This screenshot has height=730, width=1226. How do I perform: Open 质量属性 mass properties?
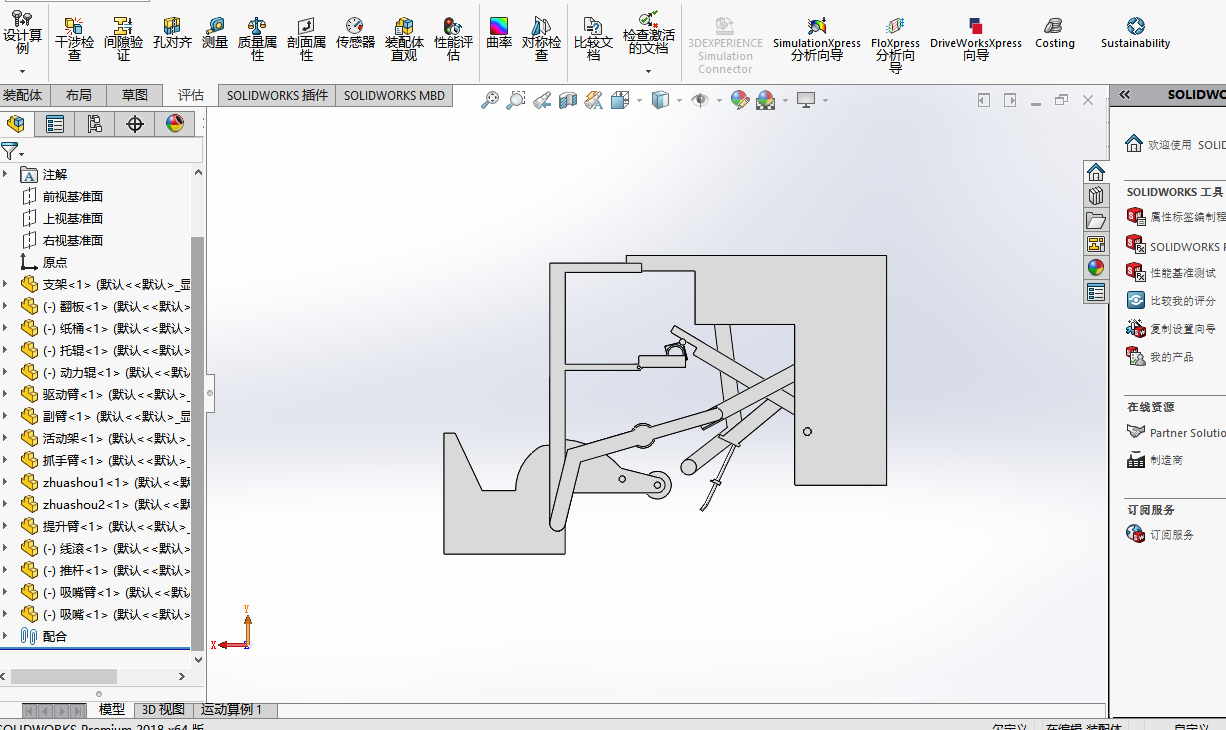pyautogui.click(x=257, y=38)
